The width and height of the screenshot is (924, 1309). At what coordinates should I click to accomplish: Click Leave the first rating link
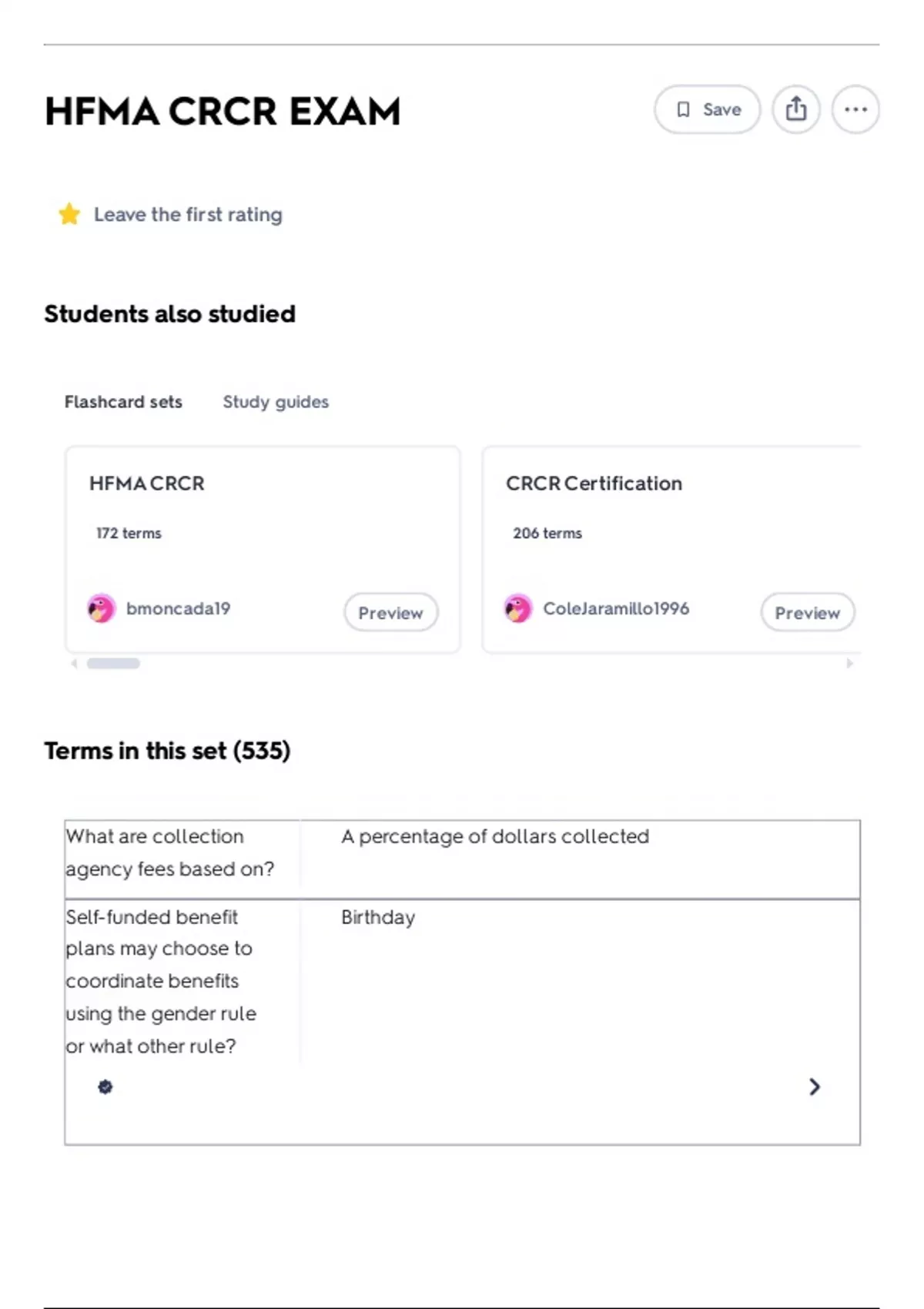[188, 214]
